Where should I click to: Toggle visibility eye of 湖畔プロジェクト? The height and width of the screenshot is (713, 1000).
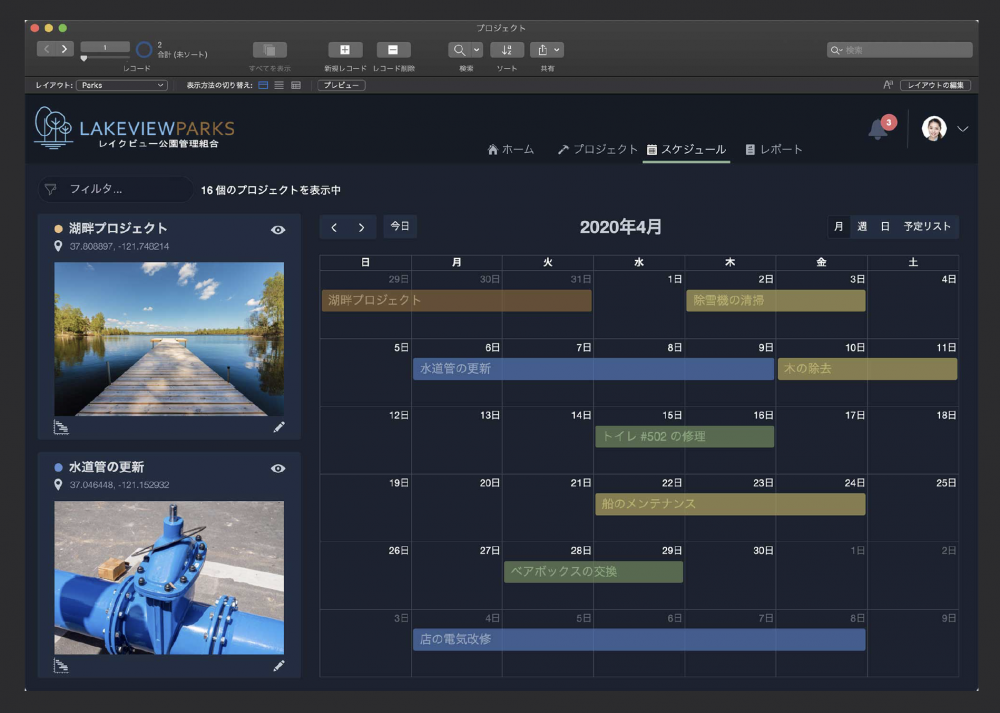click(278, 230)
